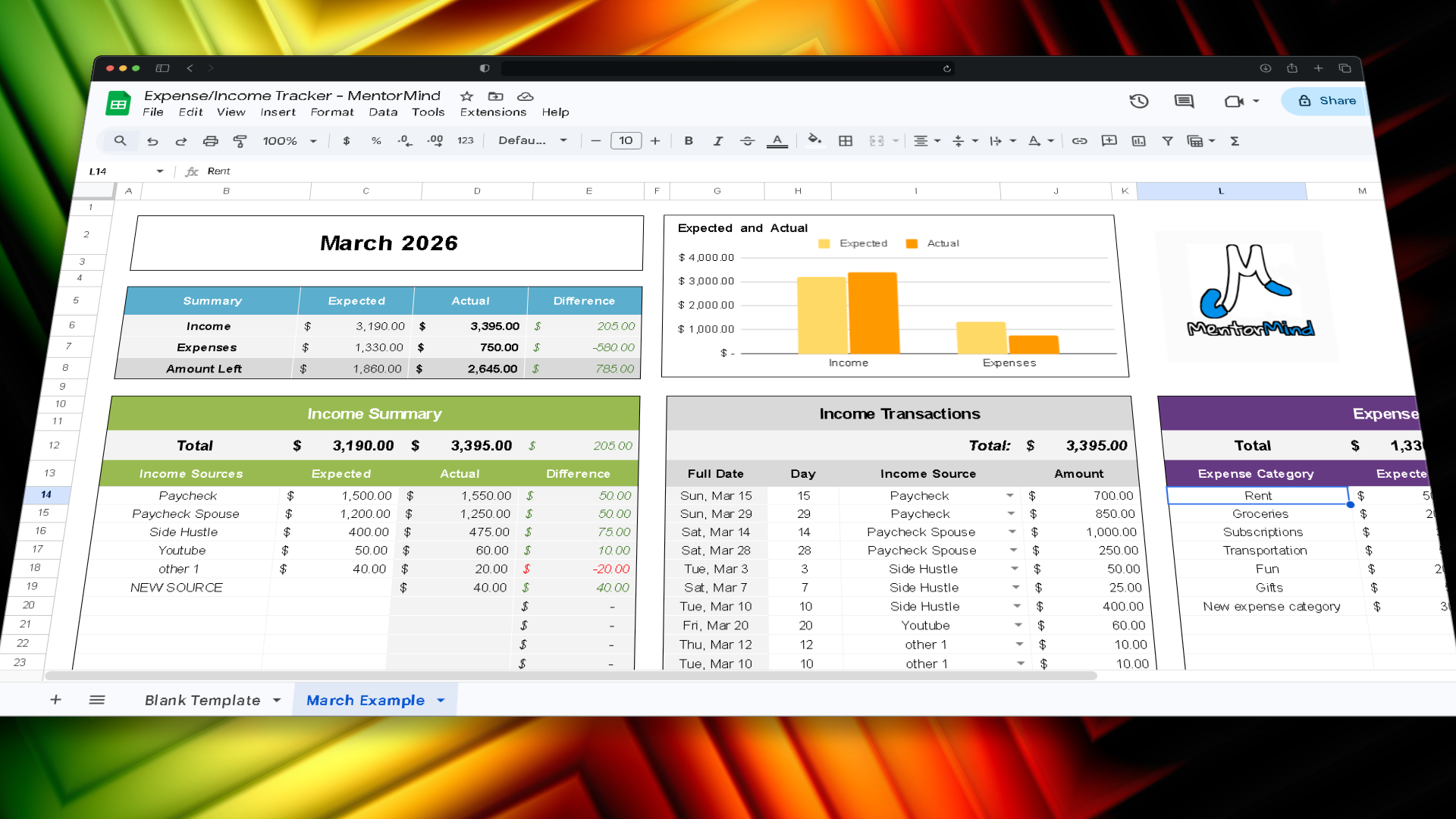
Task: Open the Edit menu
Action: point(190,112)
